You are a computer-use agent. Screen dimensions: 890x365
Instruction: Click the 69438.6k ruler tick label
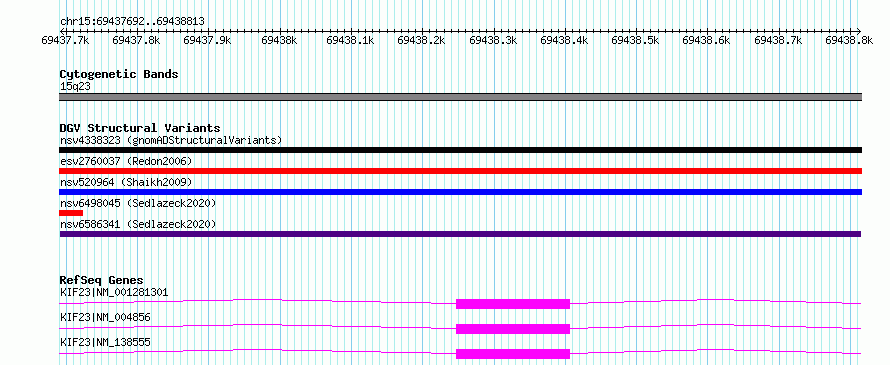point(706,40)
